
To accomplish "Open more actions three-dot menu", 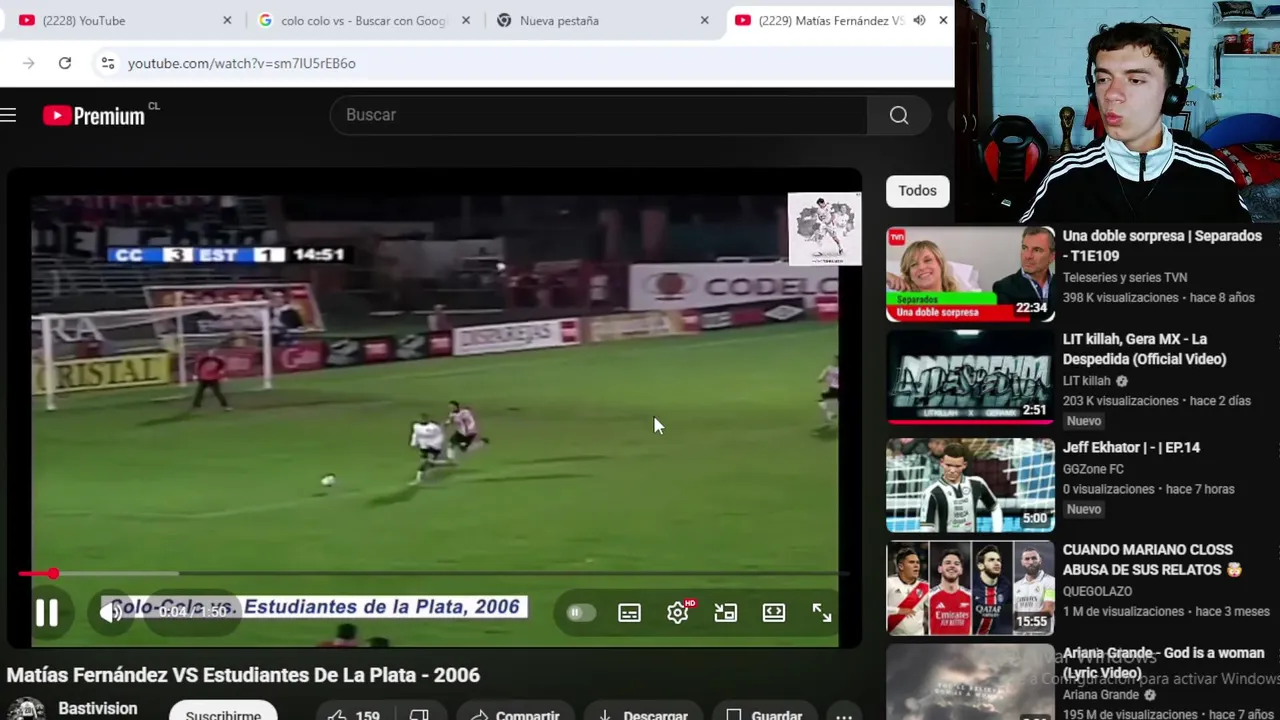I will point(844,714).
